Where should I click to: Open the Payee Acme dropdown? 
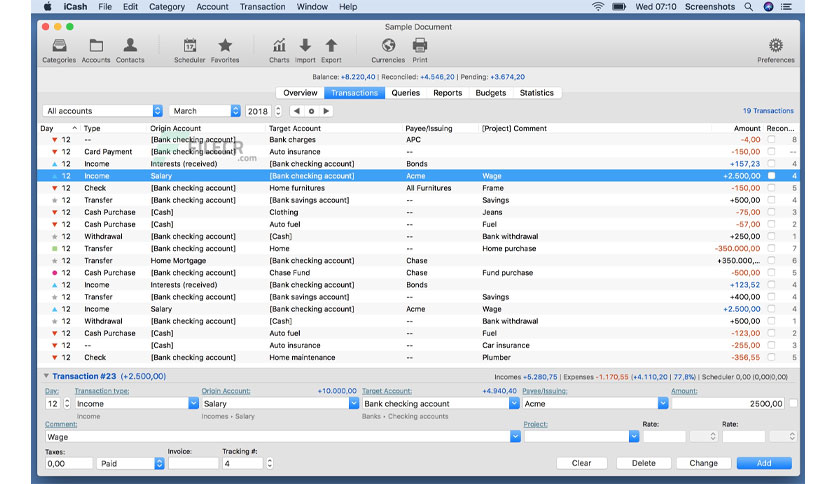point(663,404)
